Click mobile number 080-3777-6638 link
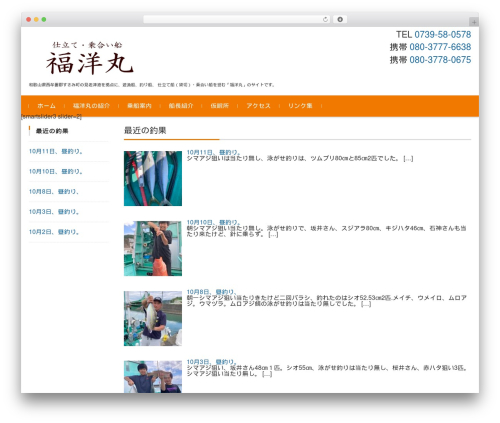The image size is (500, 423). [440, 47]
